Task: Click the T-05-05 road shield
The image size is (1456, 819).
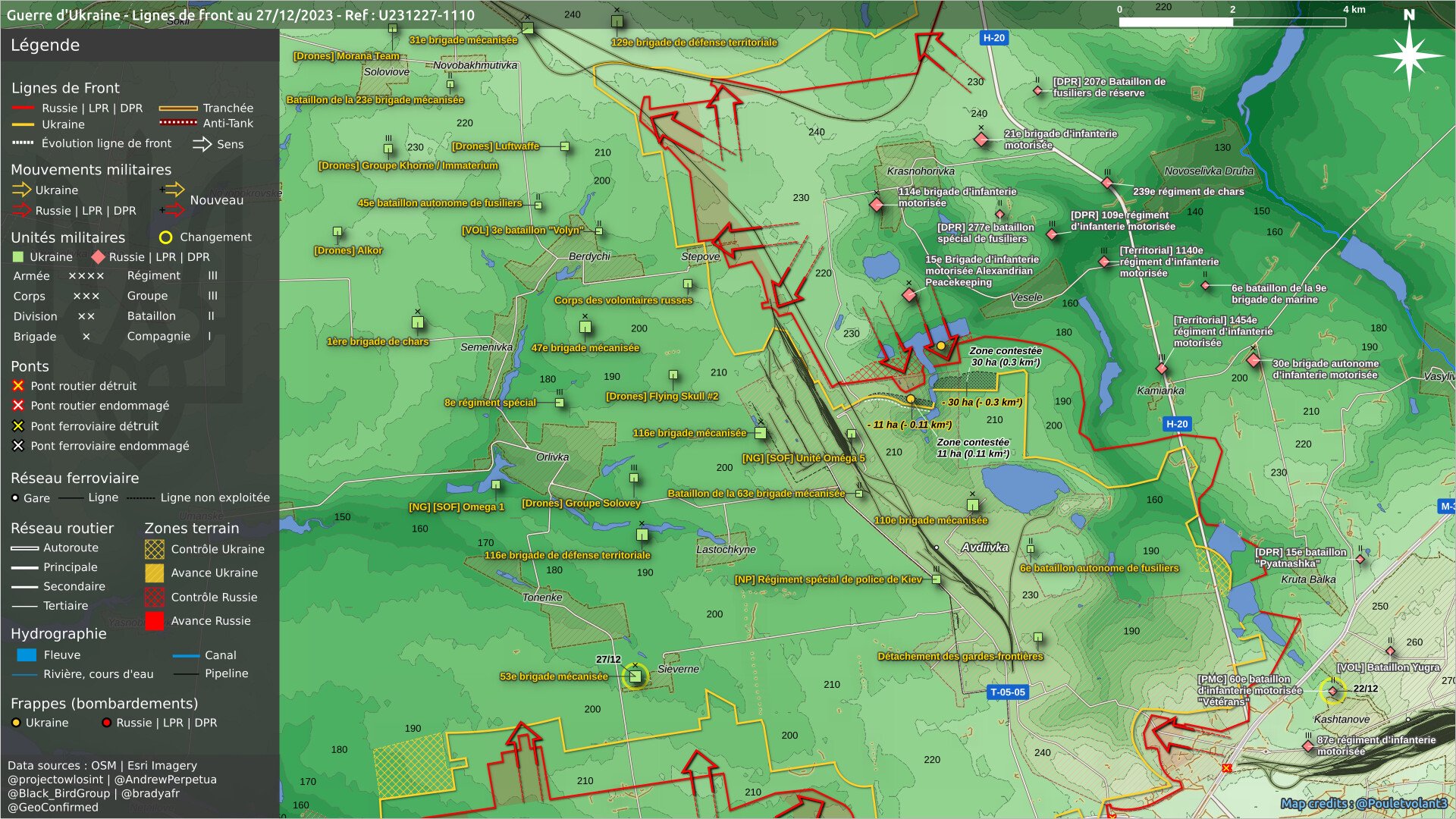Action: click(1008, 692)
